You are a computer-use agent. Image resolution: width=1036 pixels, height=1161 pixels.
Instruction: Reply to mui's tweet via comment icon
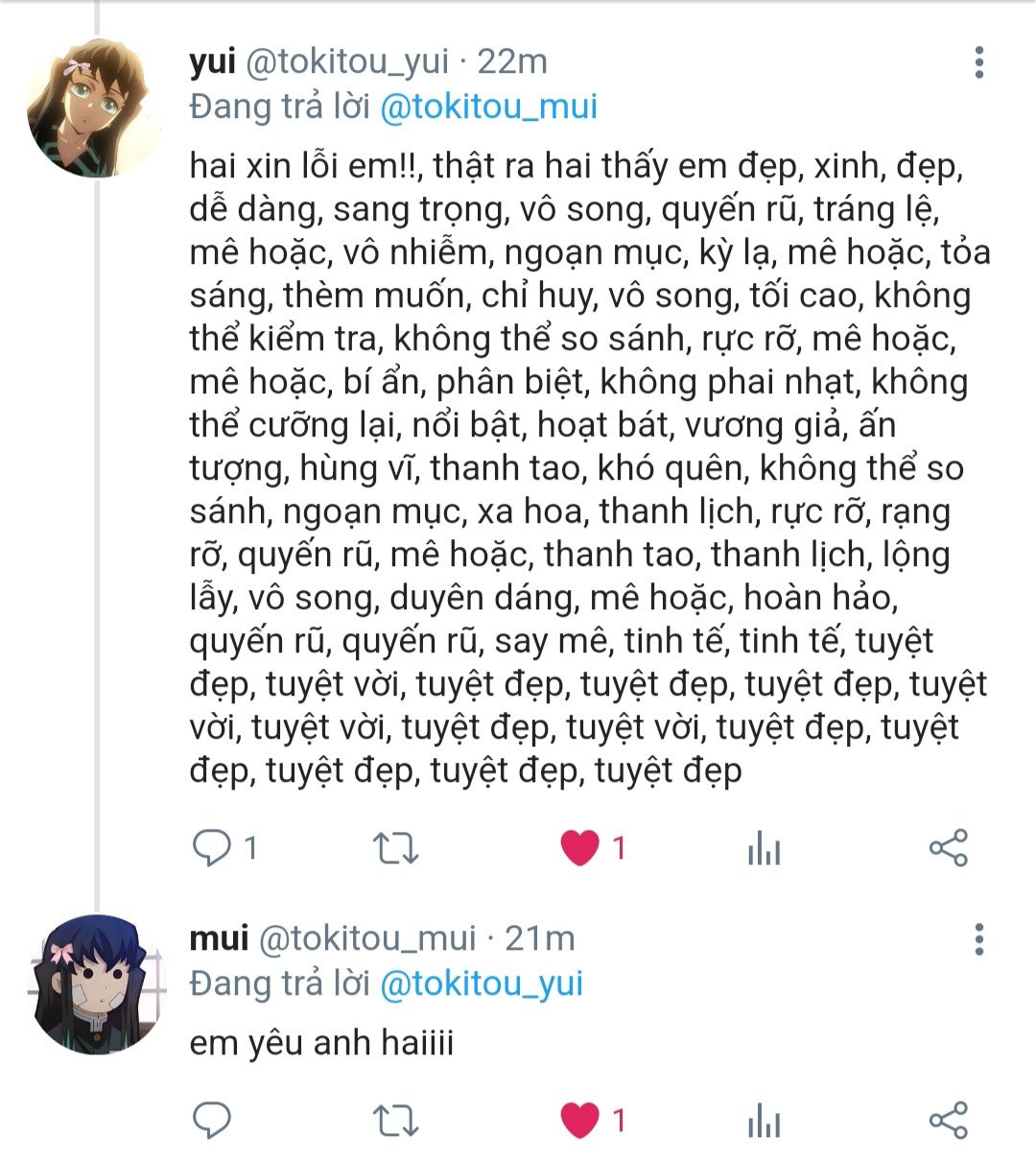(x=212, y=1120)
